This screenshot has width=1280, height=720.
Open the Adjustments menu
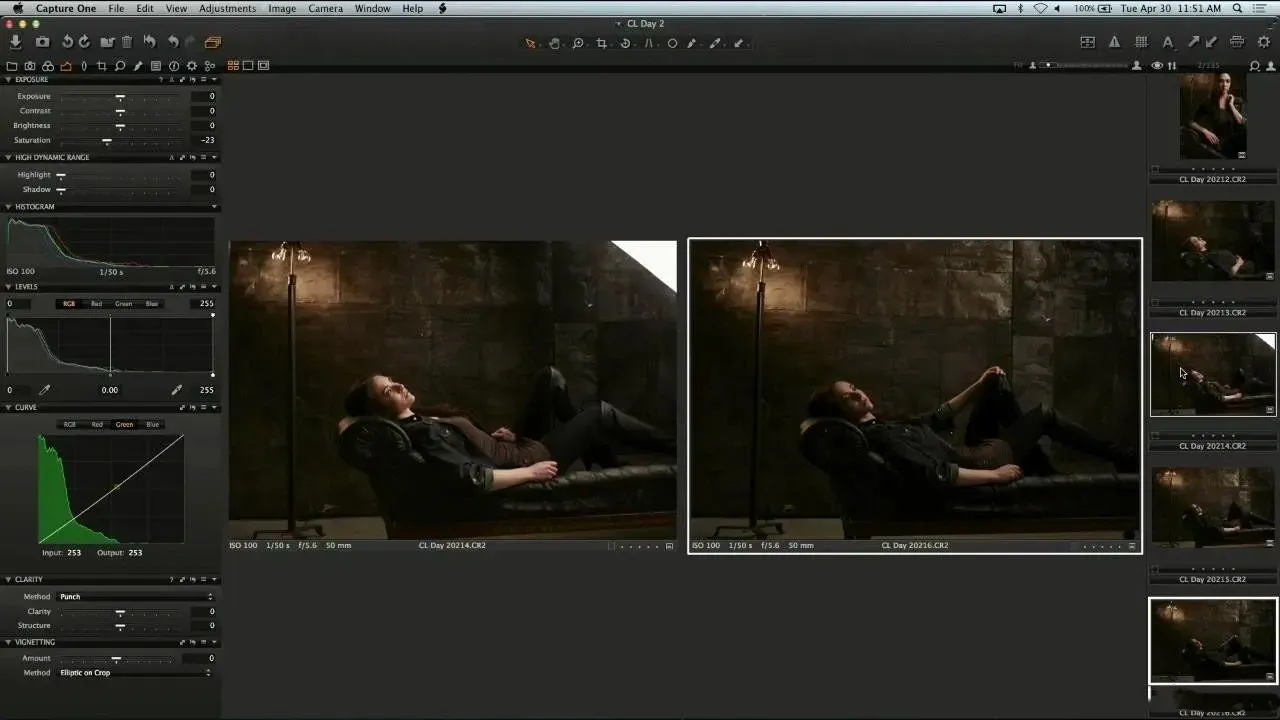pos(227,8)
